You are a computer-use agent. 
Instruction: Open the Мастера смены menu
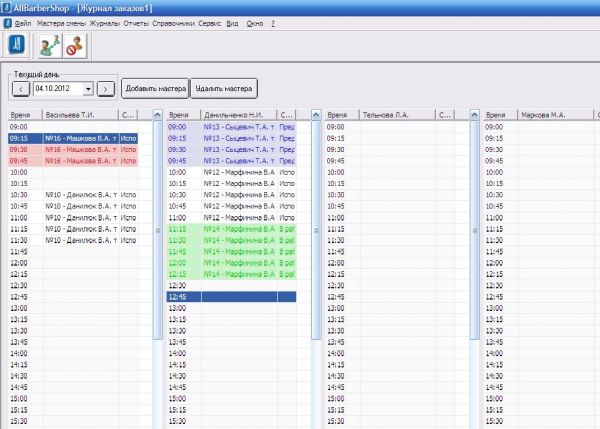[61, 21]
